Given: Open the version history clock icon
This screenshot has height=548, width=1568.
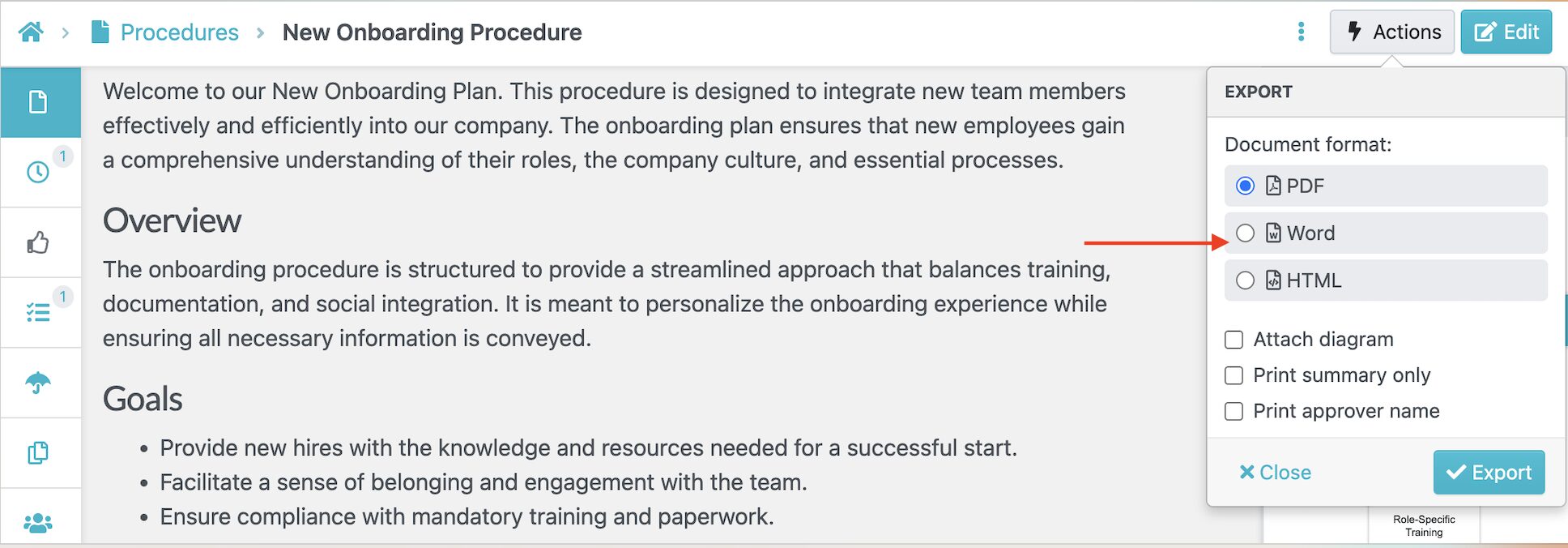Looking at the screenshot, I should point(39,172).
